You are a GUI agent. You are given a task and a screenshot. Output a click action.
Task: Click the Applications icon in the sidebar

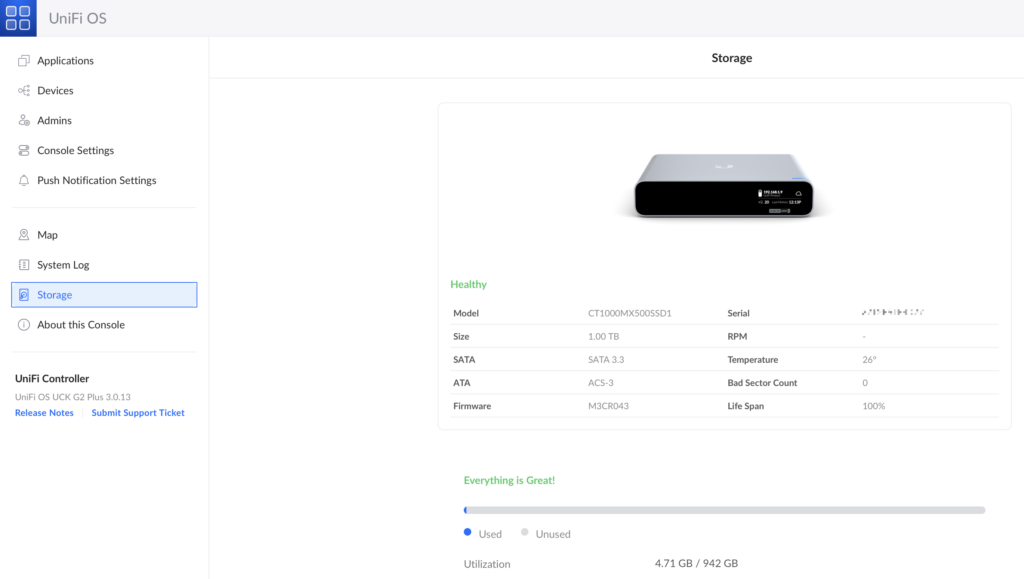point(22,60)
